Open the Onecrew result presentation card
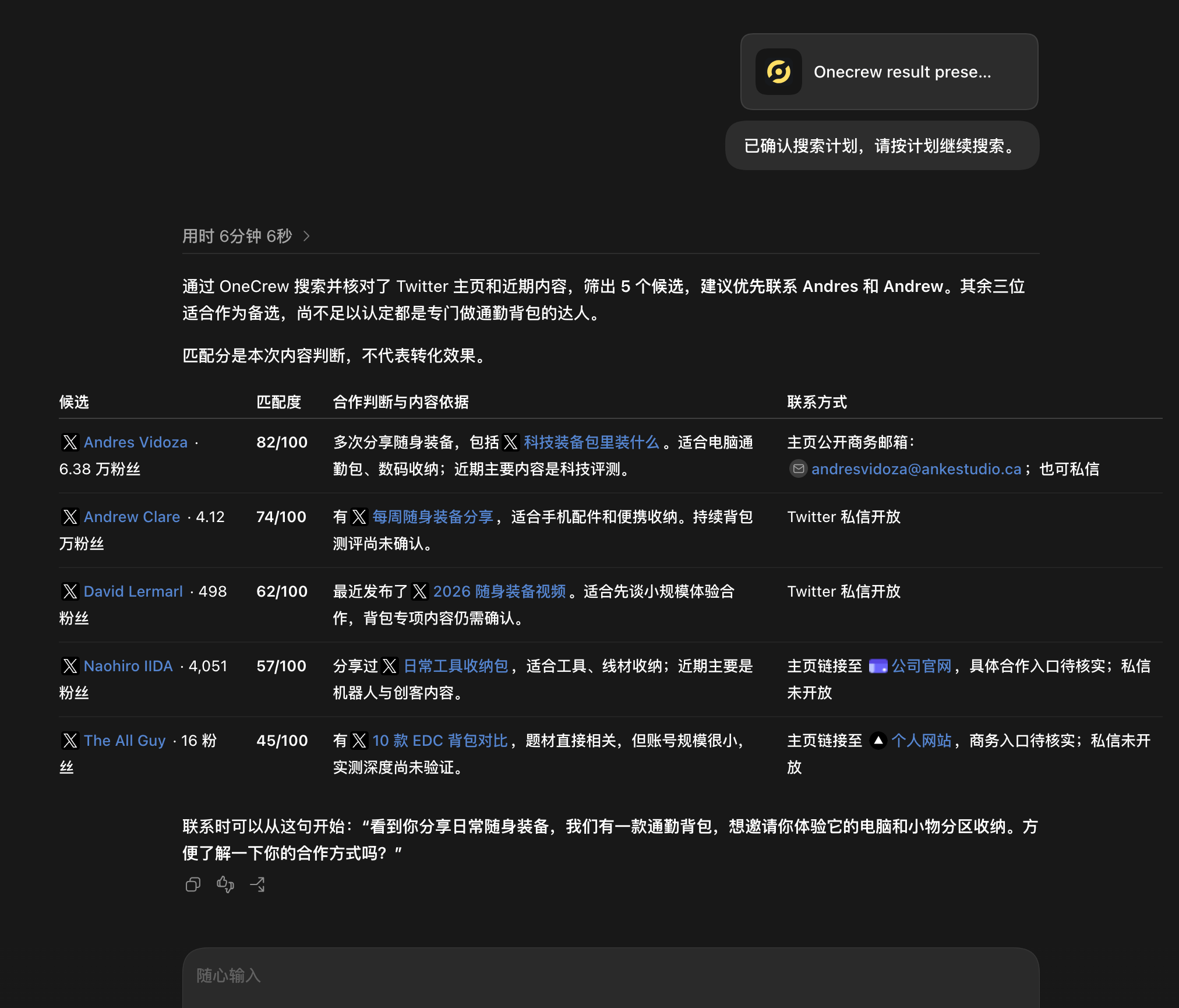This screenshot has height=1008, width=1179. tap(889, 72)
